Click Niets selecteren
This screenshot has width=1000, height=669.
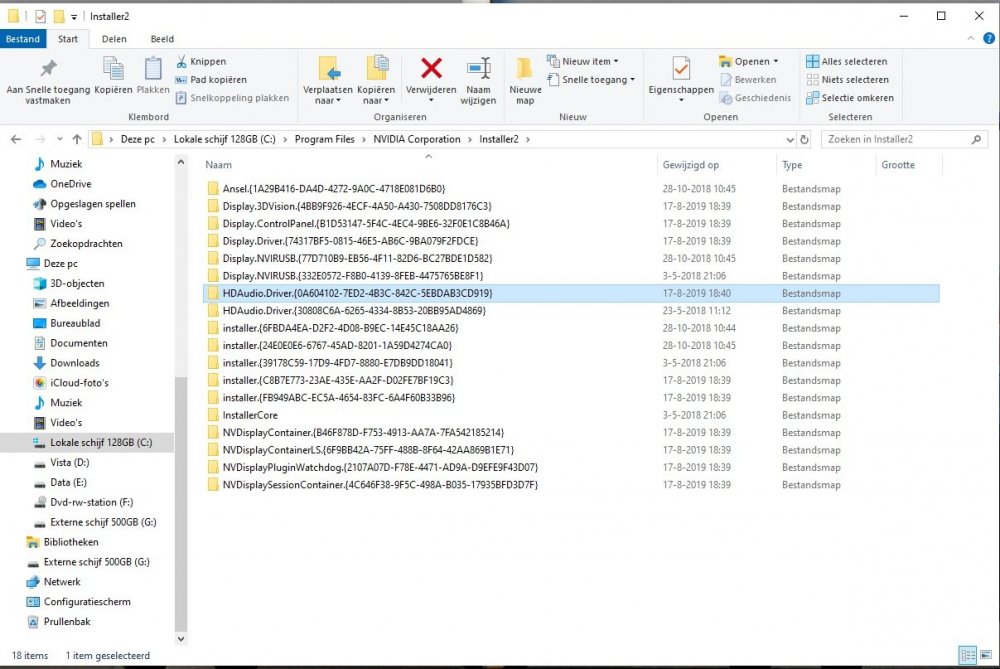click(x=848, y=80)
